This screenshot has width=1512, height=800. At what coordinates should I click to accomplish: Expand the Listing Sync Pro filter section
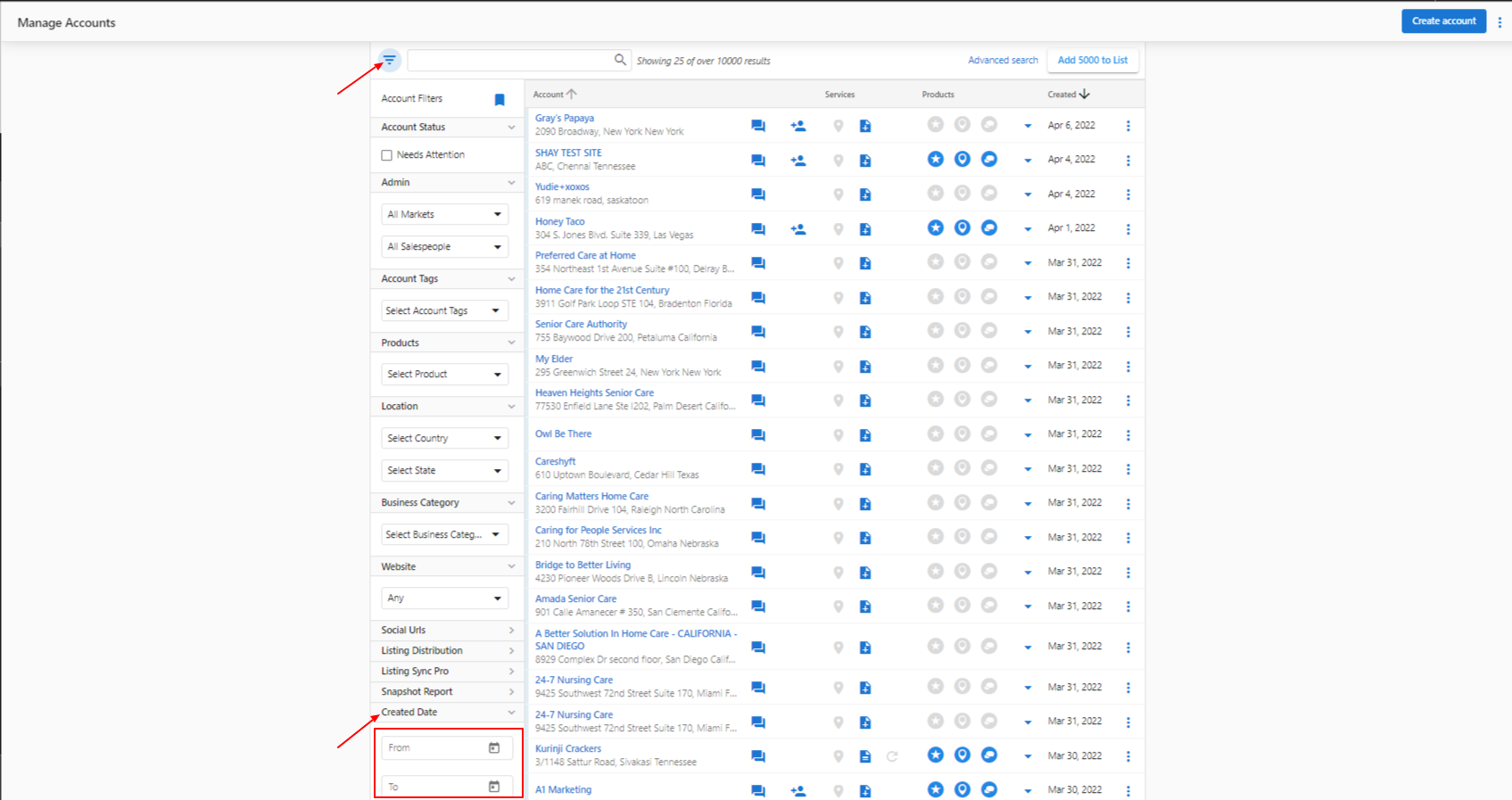[448, 671]
